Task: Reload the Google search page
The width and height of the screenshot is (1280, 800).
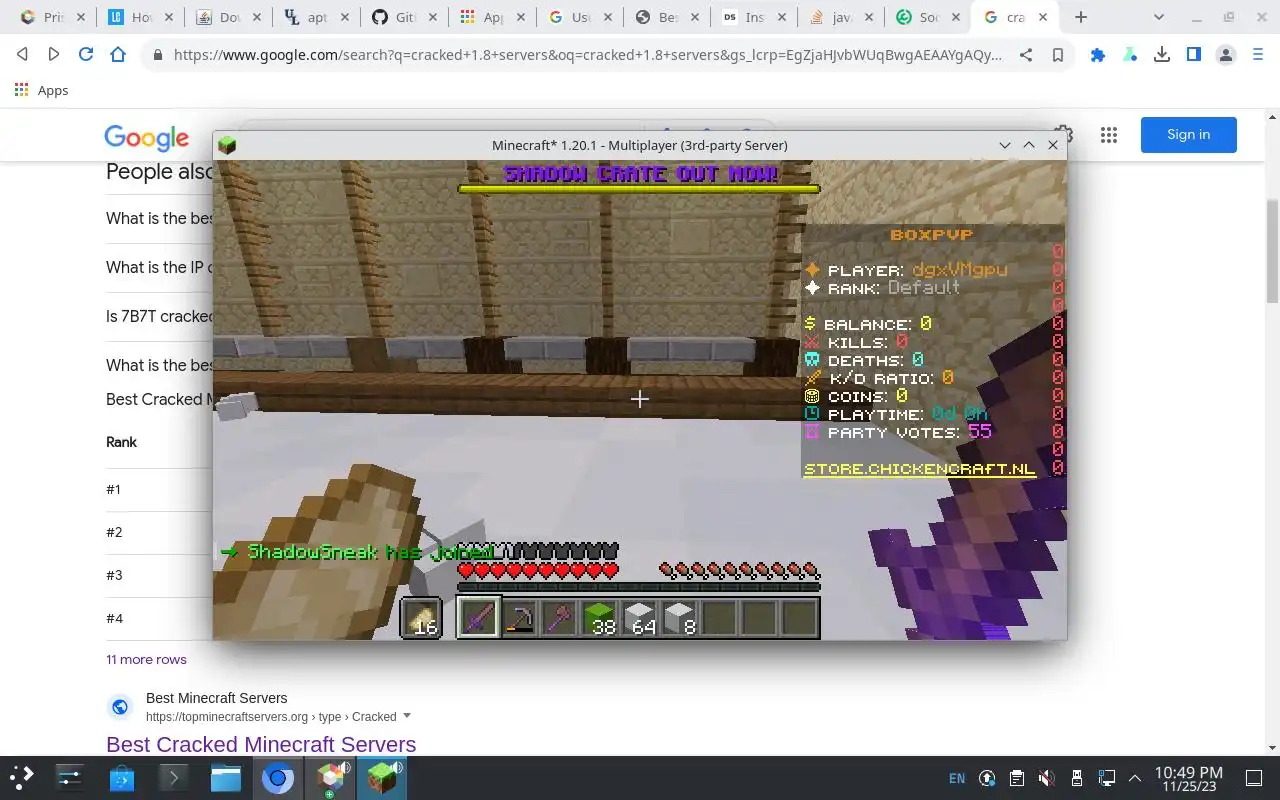Action: [x=86, y=55]
